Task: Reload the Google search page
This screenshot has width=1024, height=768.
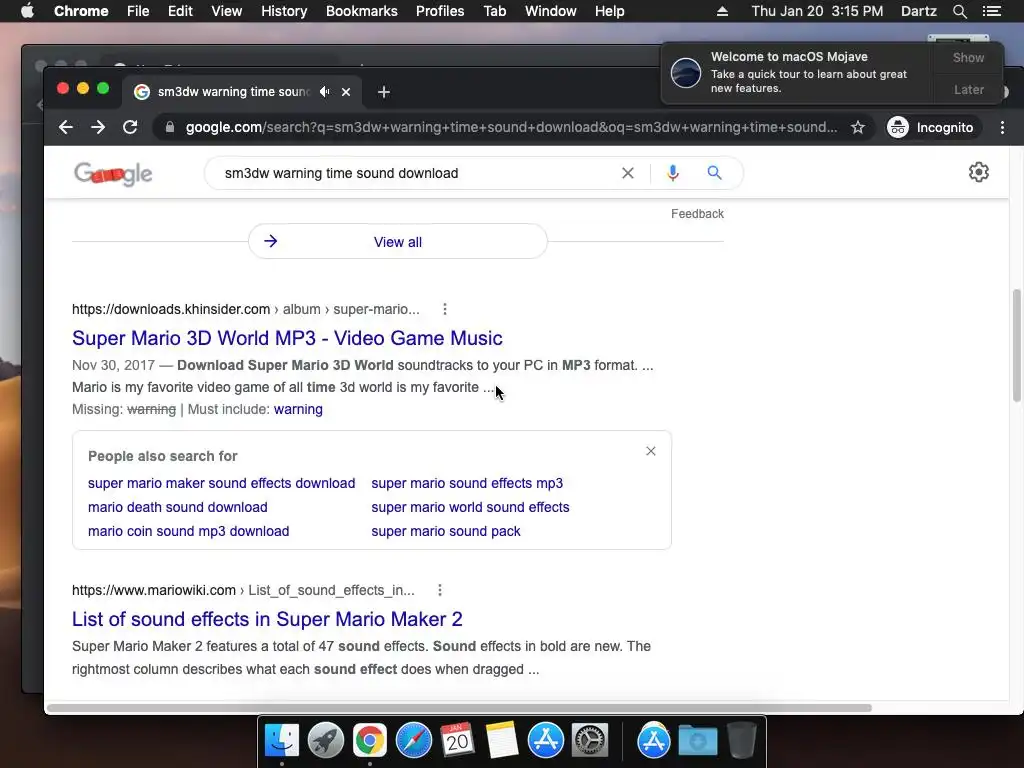Action: [130, 127]
